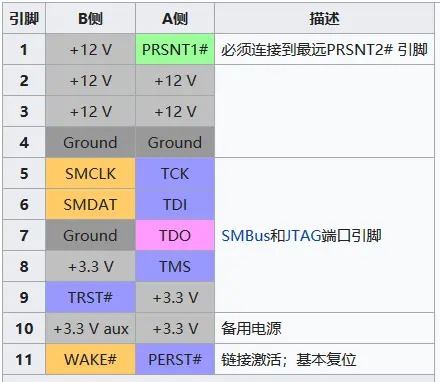This screenshot has height=382, width=440.
Task: Click the 链接激活；基本复位 description
Action: (x=289, y=359)
